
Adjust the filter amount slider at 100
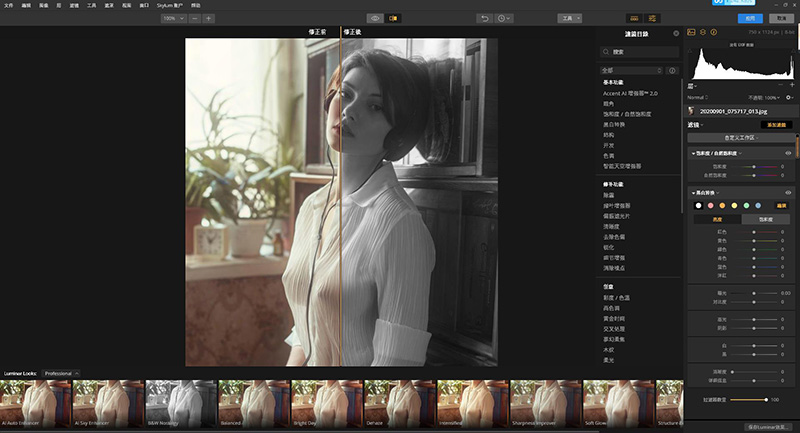coord(748,400)
